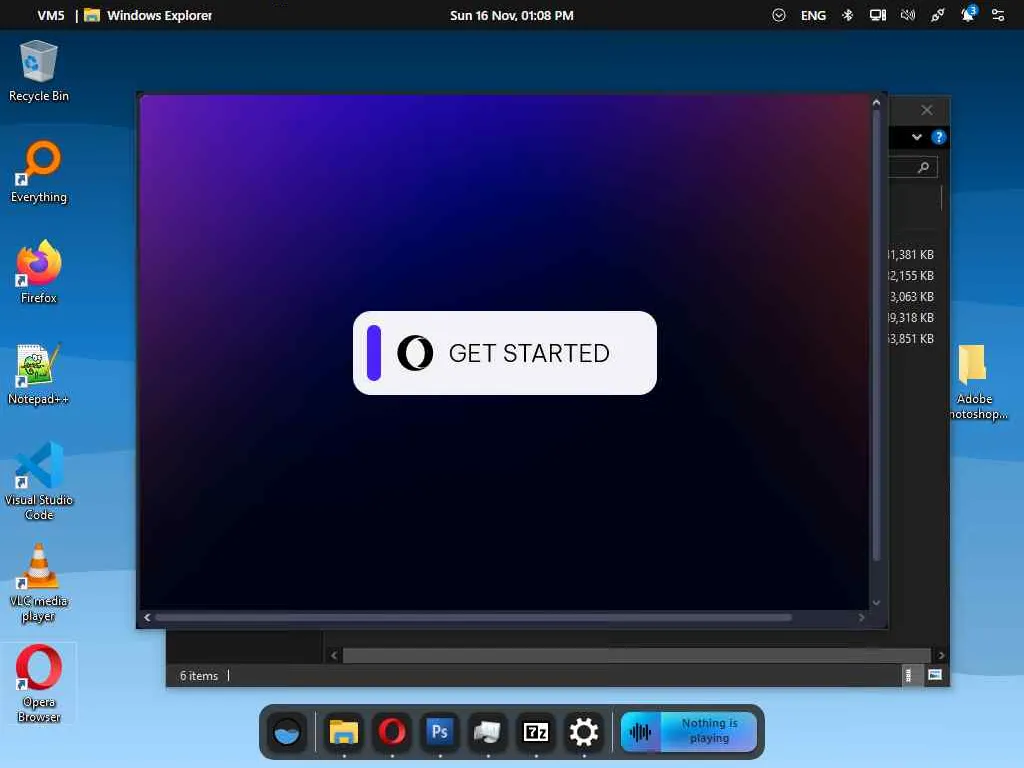This screenshot has height=768, width=1024.
Task: Click the blue start icon in dock
Action: point(287,733)
